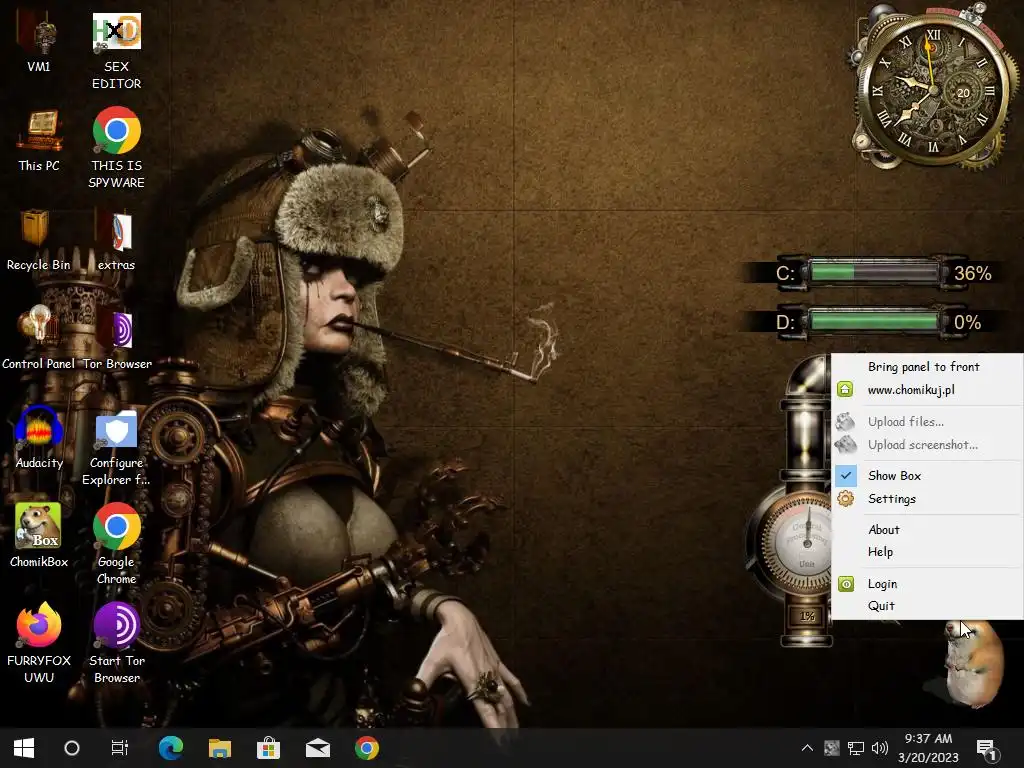The width and height of the screenshot is (1024, 768).
Task: Click the steampunk clock widget
Action: tap(933, 88)
